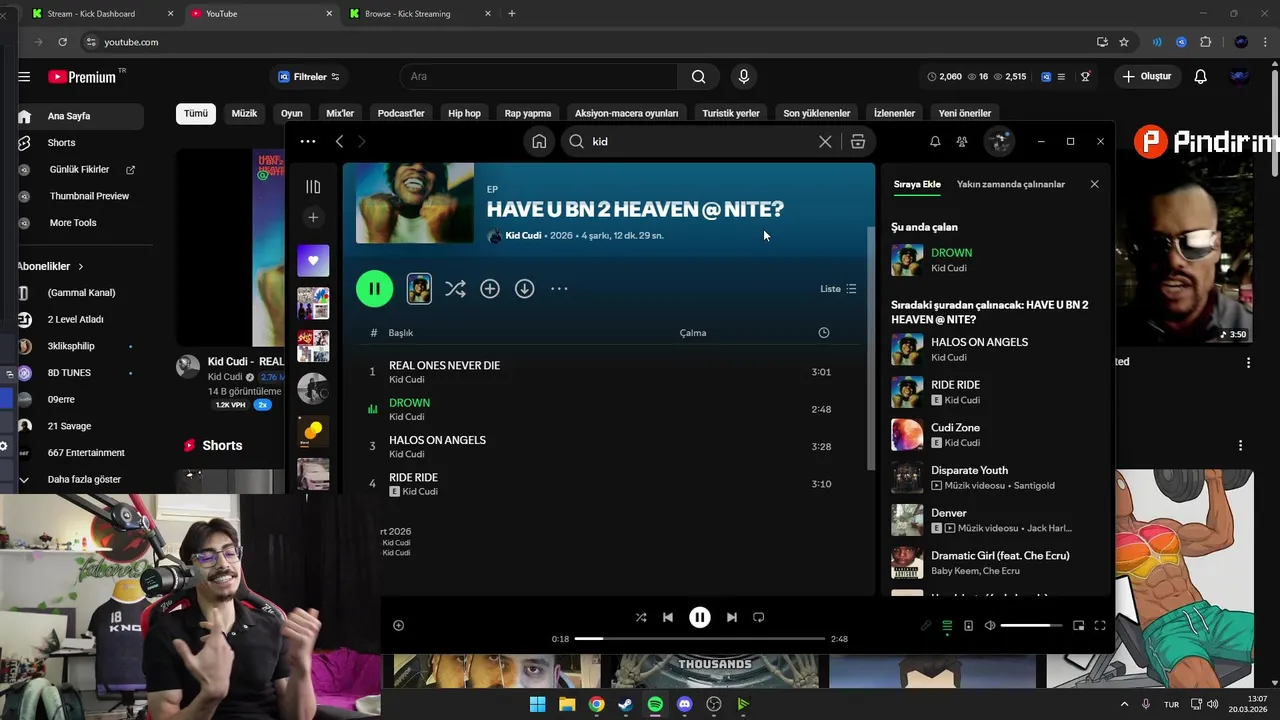Open Spotify miniplayer icon
The width and height of the screenshot is (1280, 720).
1078,626
